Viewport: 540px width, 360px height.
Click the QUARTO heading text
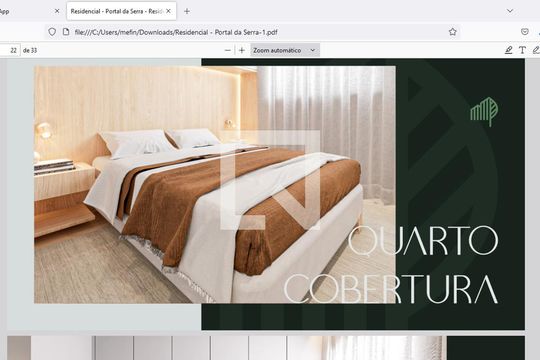pyautogui.click(x=423, y=241)
